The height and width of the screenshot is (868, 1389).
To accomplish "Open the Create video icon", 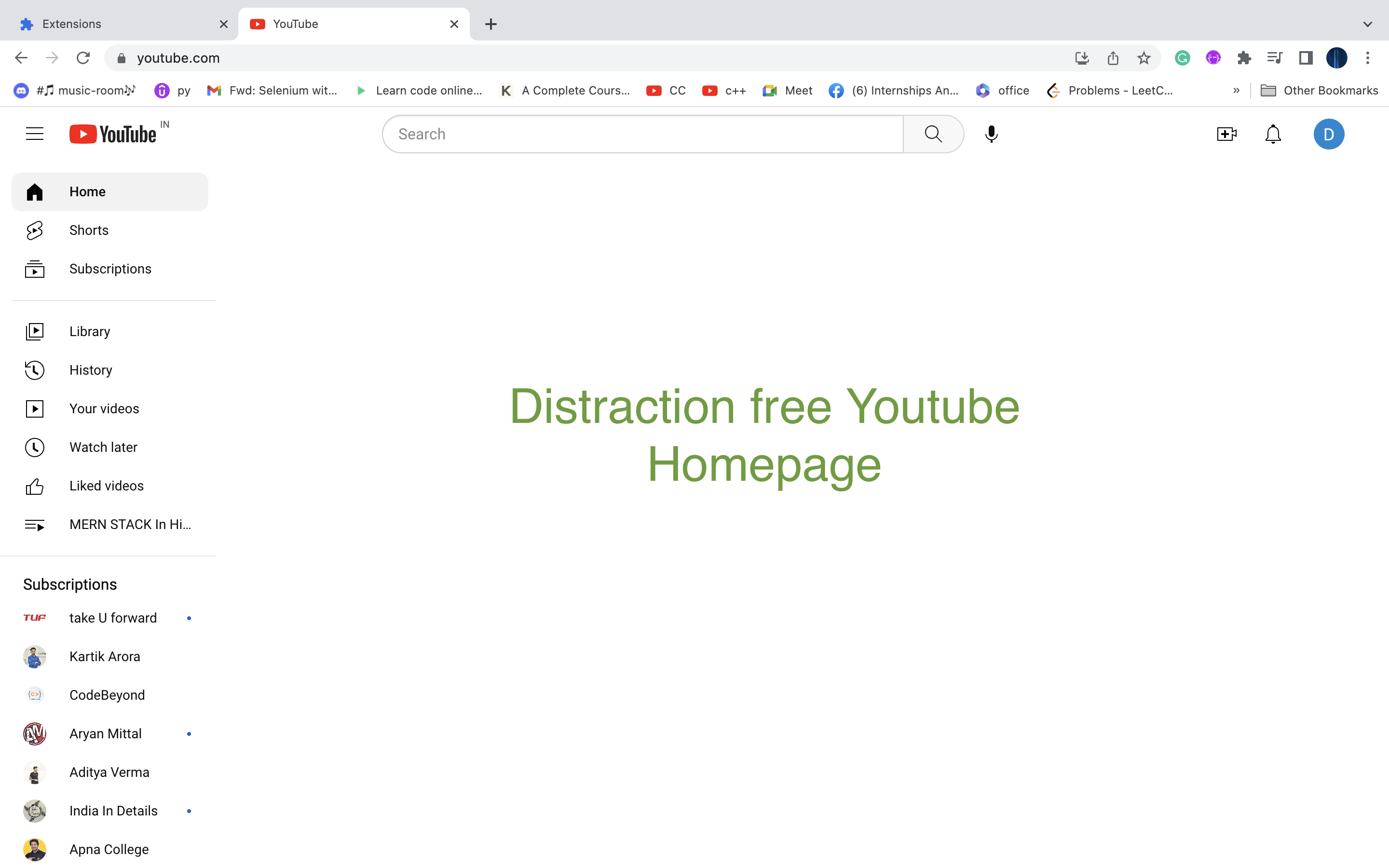I will 1226,134.
